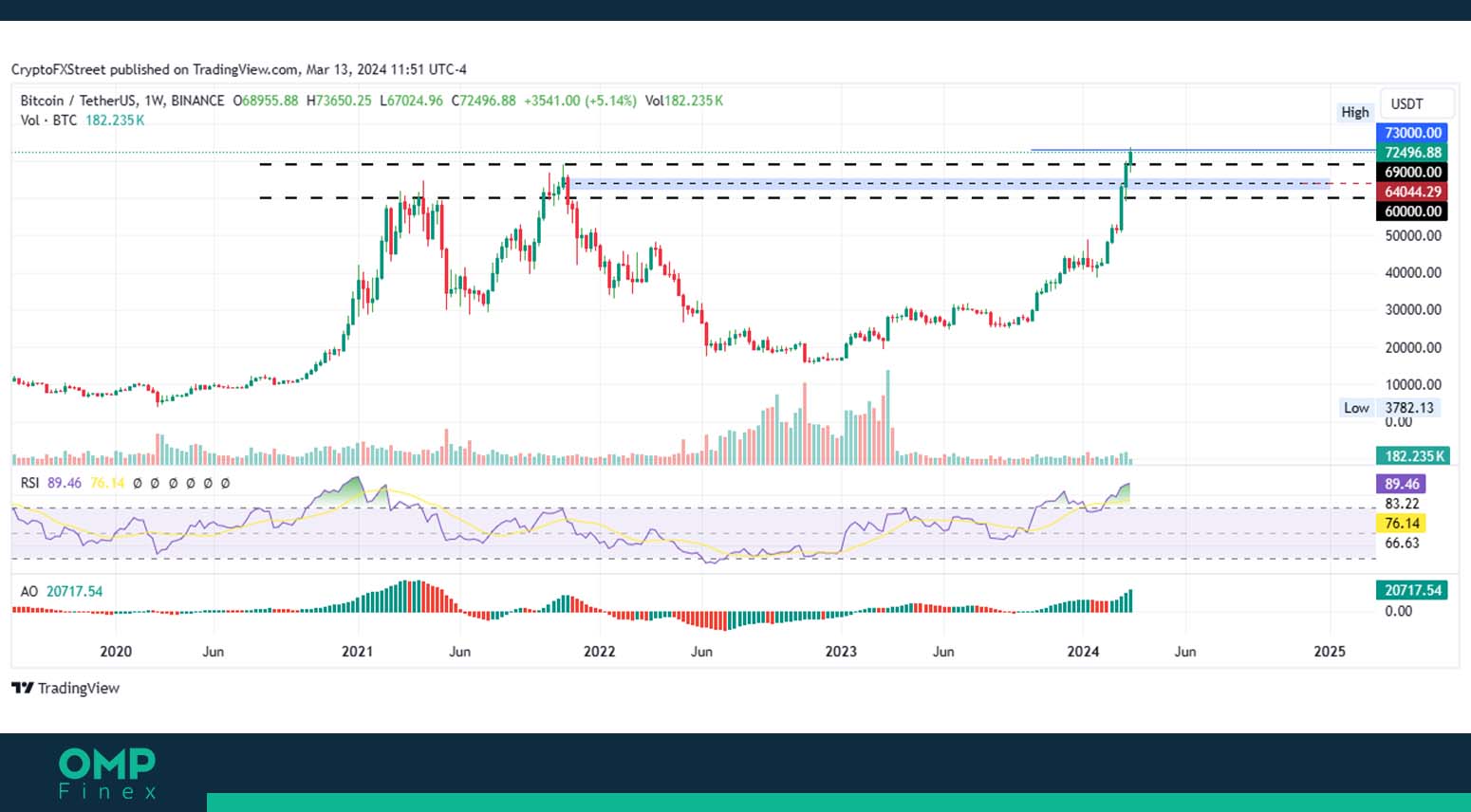The width and height of the screenshot is (1471, 812).
Task: Click the 40000.00 price axis label
Action: (1413, 272)
